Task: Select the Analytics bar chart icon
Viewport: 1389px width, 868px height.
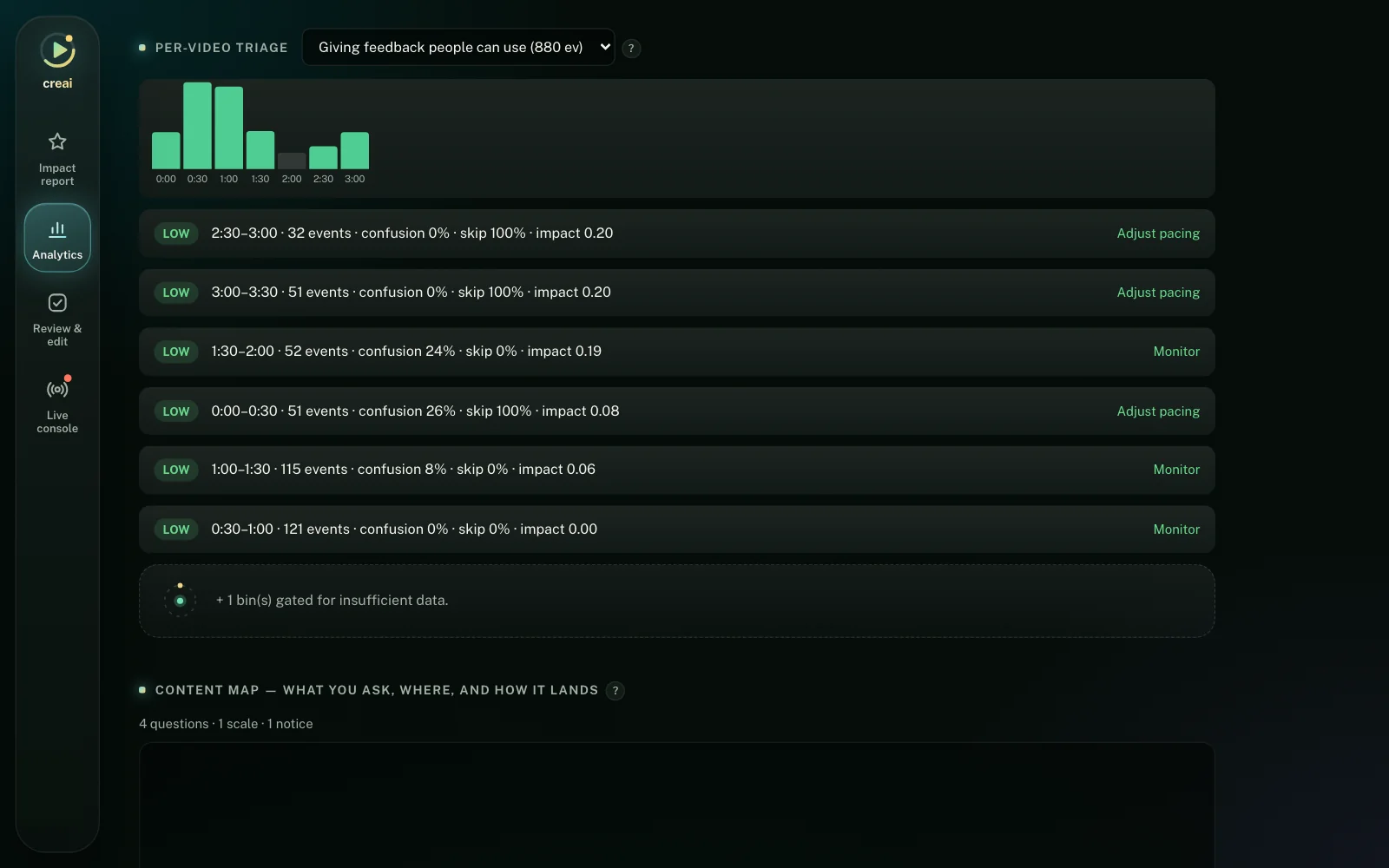Action: pyautogui.click(x=57, y=229)
